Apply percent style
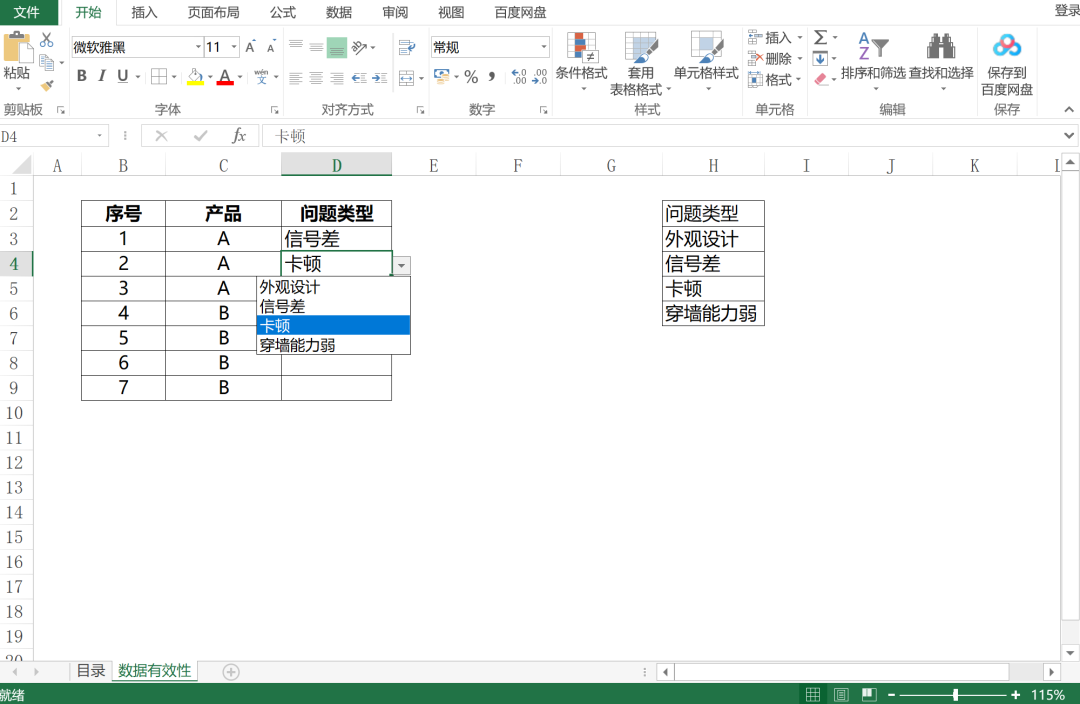 pos(471,76)
